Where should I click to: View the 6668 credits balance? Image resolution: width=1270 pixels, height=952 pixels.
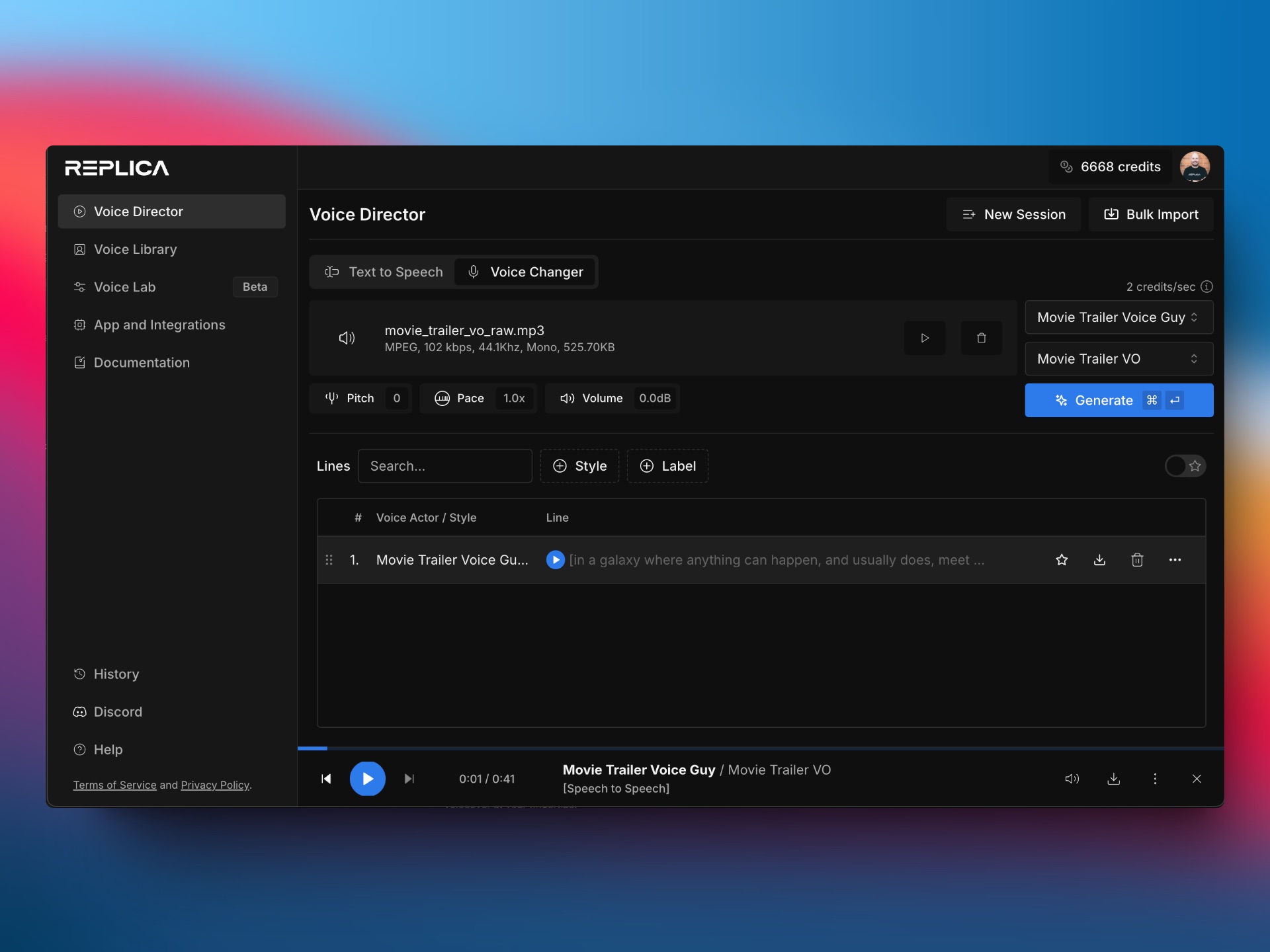1110,167
